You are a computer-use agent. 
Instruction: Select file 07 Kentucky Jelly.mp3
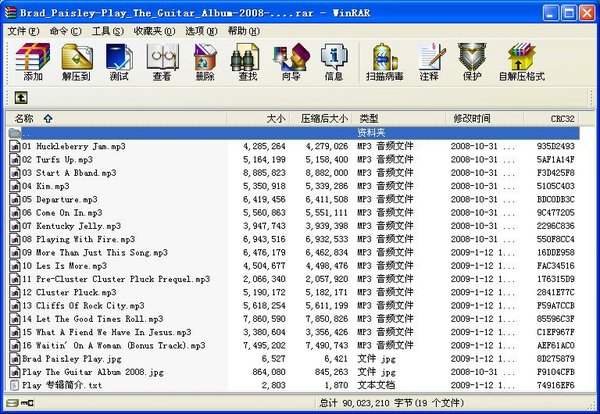[x=72, y=226]
